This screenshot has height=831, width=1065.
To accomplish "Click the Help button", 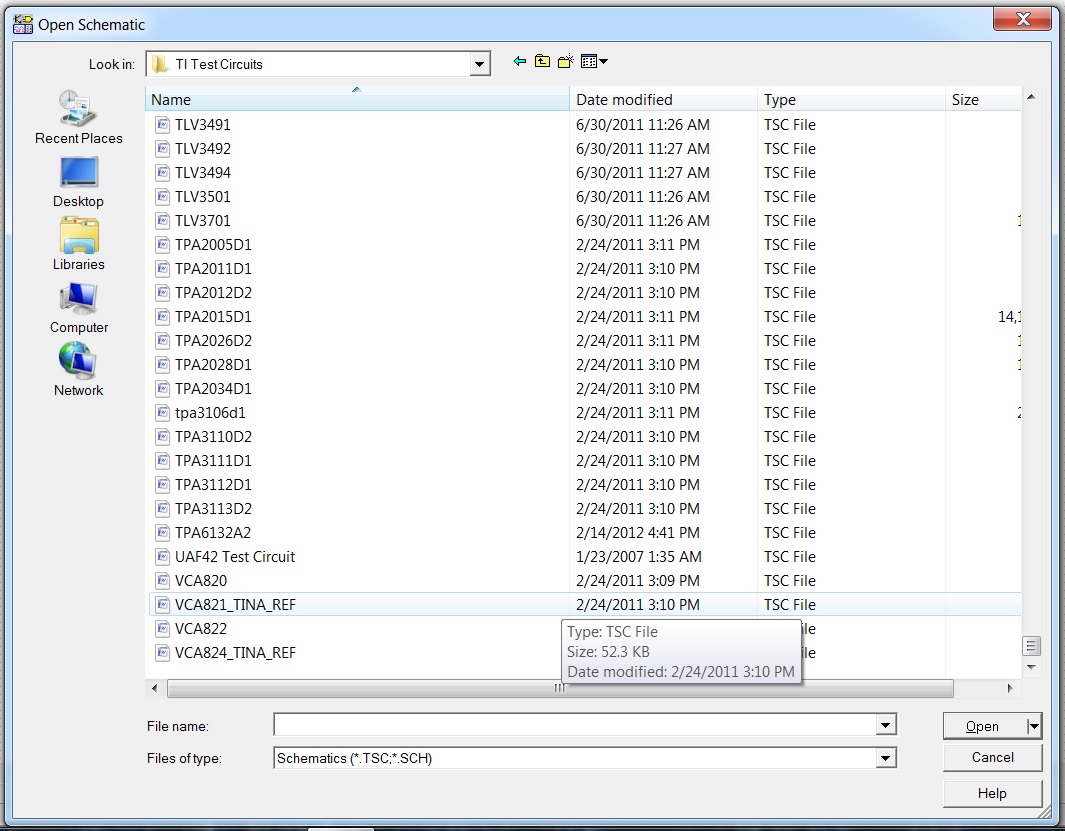I will 992,794.
